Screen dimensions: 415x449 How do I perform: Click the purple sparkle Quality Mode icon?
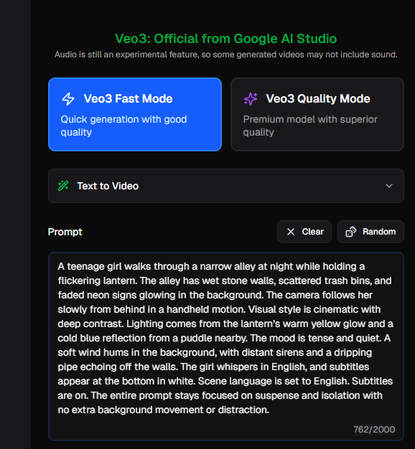251,99
